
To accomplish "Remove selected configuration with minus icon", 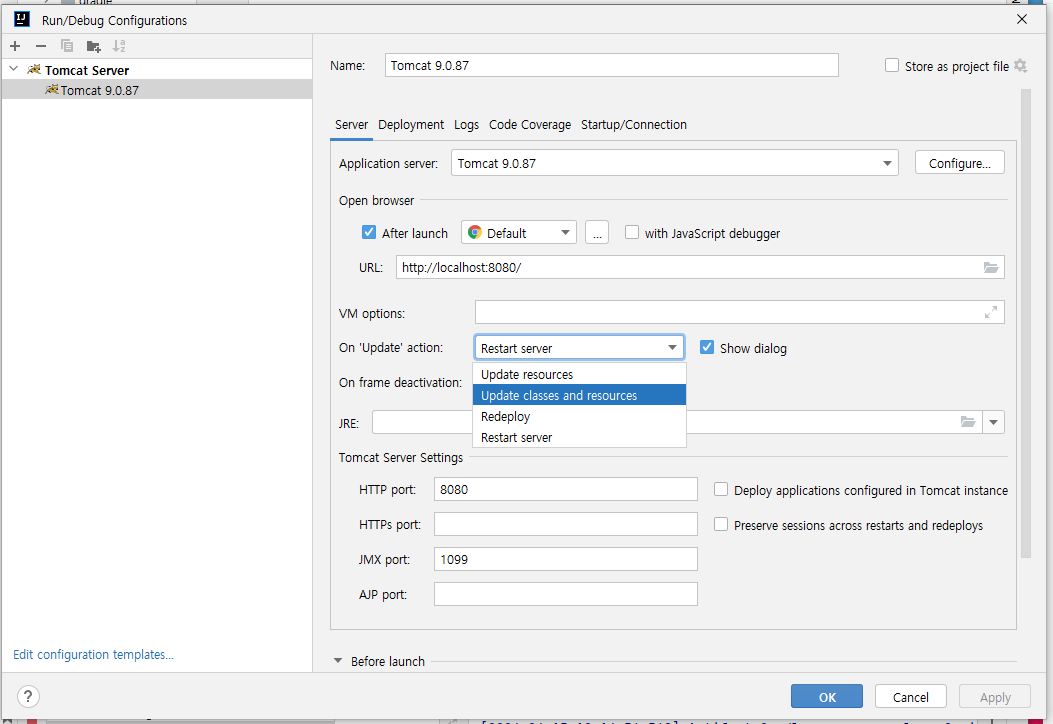I will 41,46.
